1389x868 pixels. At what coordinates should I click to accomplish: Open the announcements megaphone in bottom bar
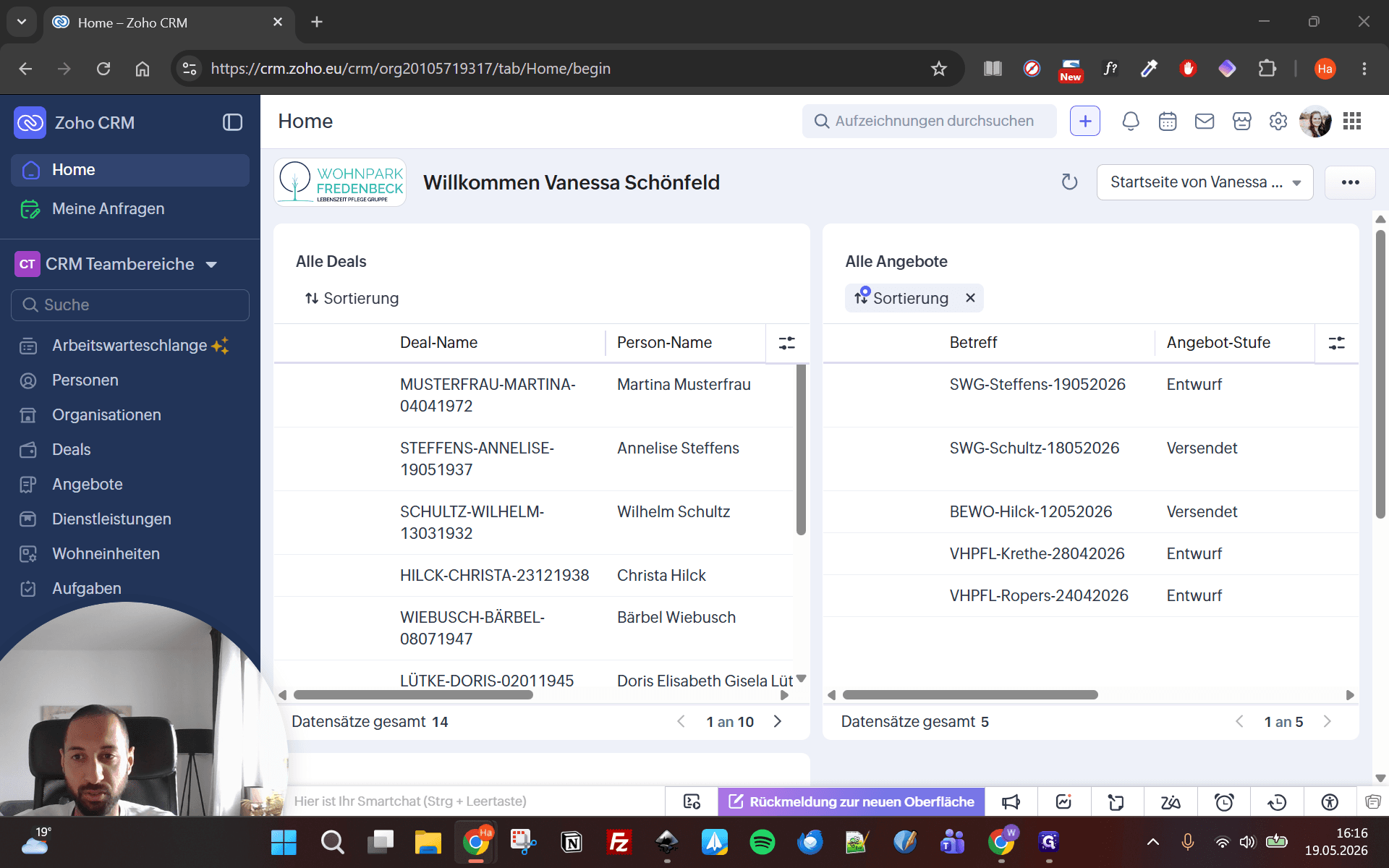tap(1011, 801)
